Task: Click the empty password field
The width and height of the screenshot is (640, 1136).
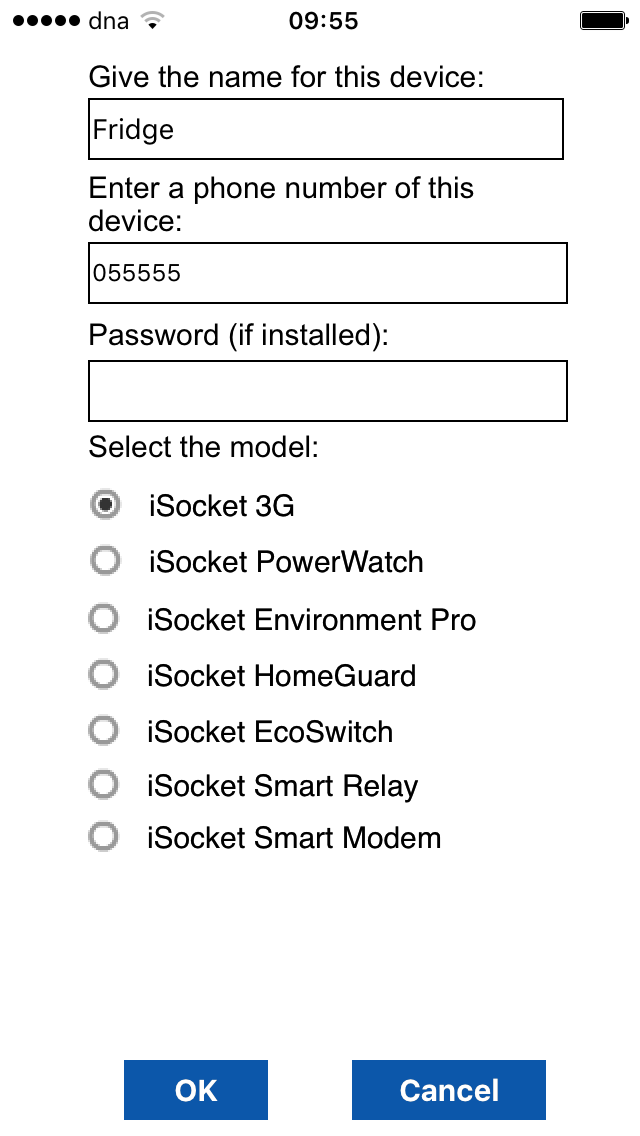Action: [326, 390]
